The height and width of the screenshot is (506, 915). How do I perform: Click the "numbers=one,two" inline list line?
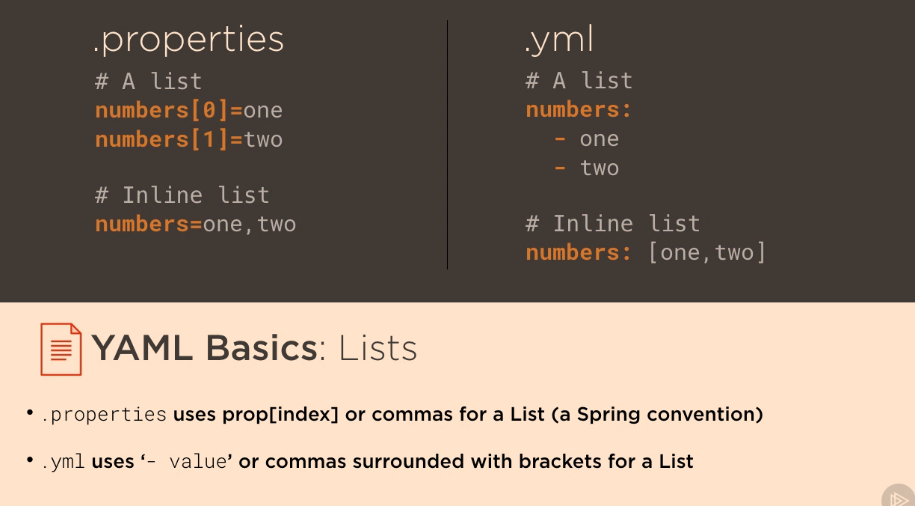pos(196,224)
